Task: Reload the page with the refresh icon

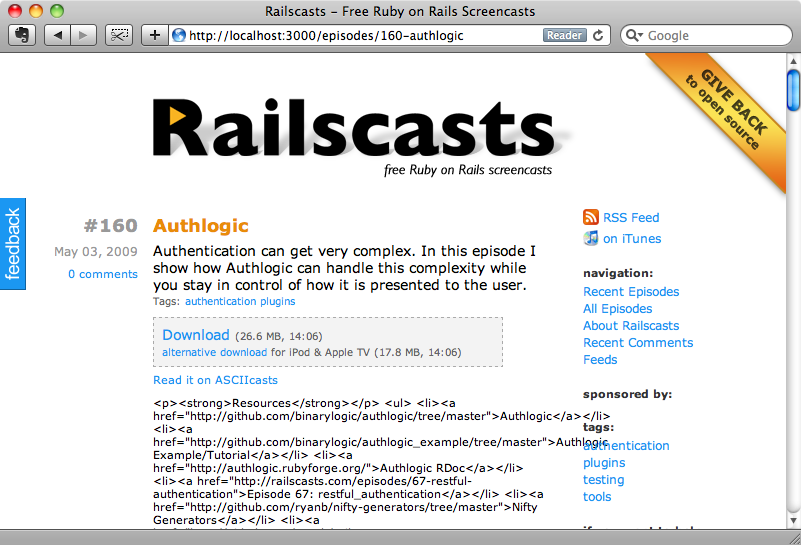Action: (598, 35)
